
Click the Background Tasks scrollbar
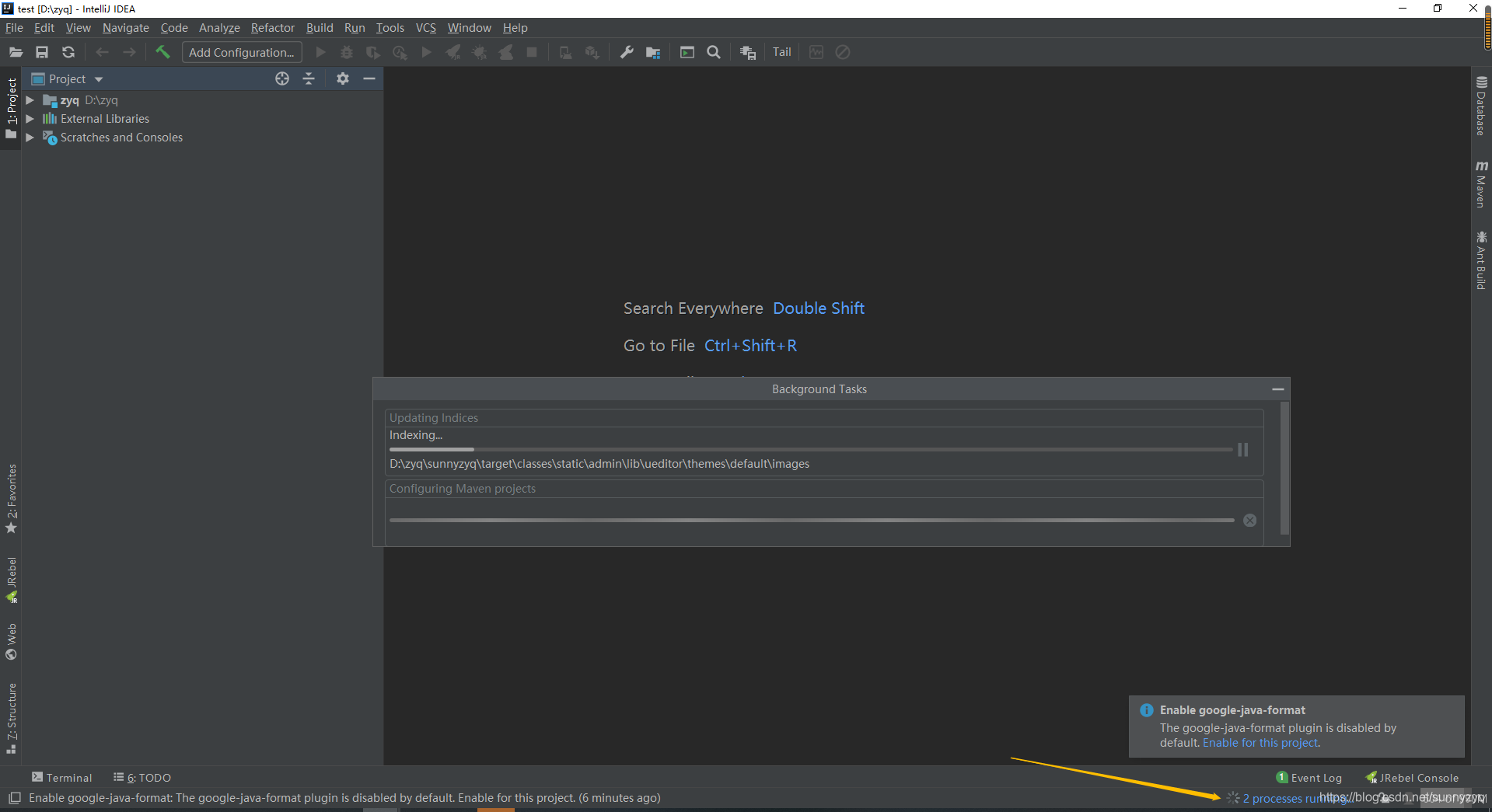(1284, 468)
